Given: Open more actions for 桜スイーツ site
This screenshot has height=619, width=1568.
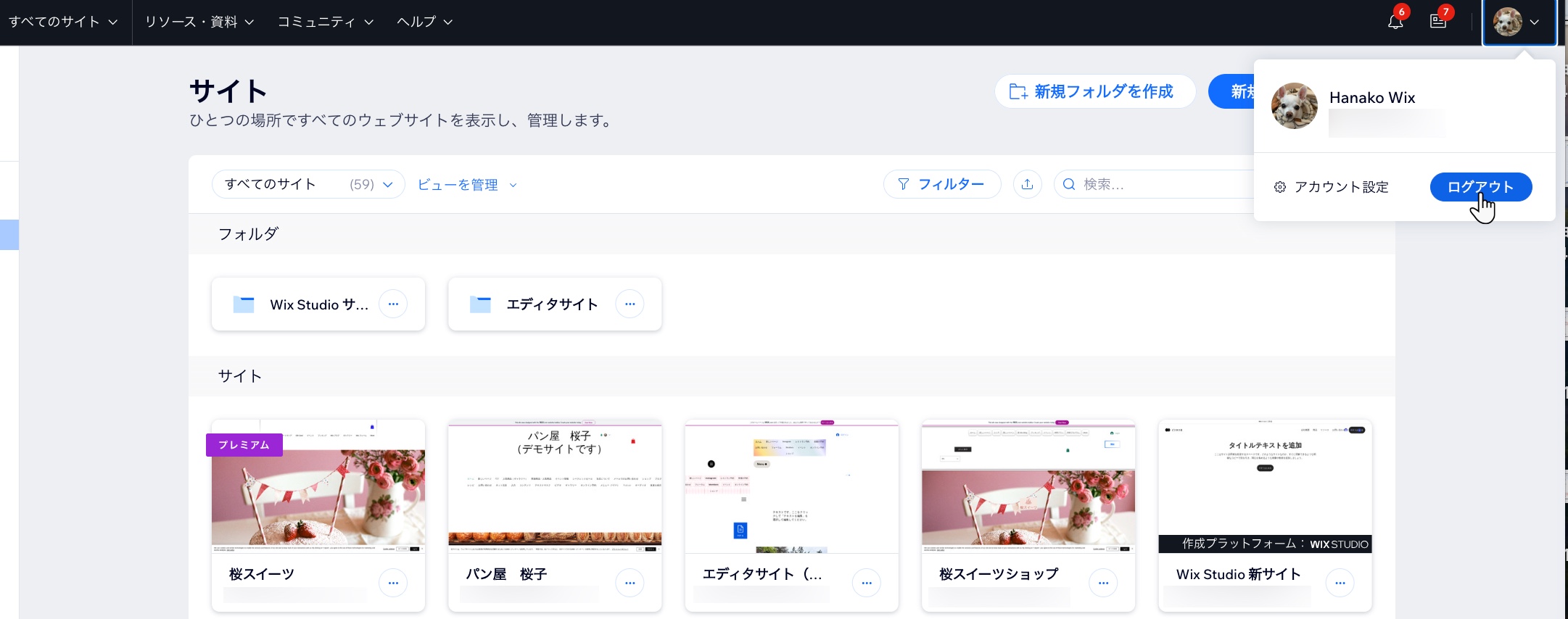Looking at the screenshot, I should [393, 583].
